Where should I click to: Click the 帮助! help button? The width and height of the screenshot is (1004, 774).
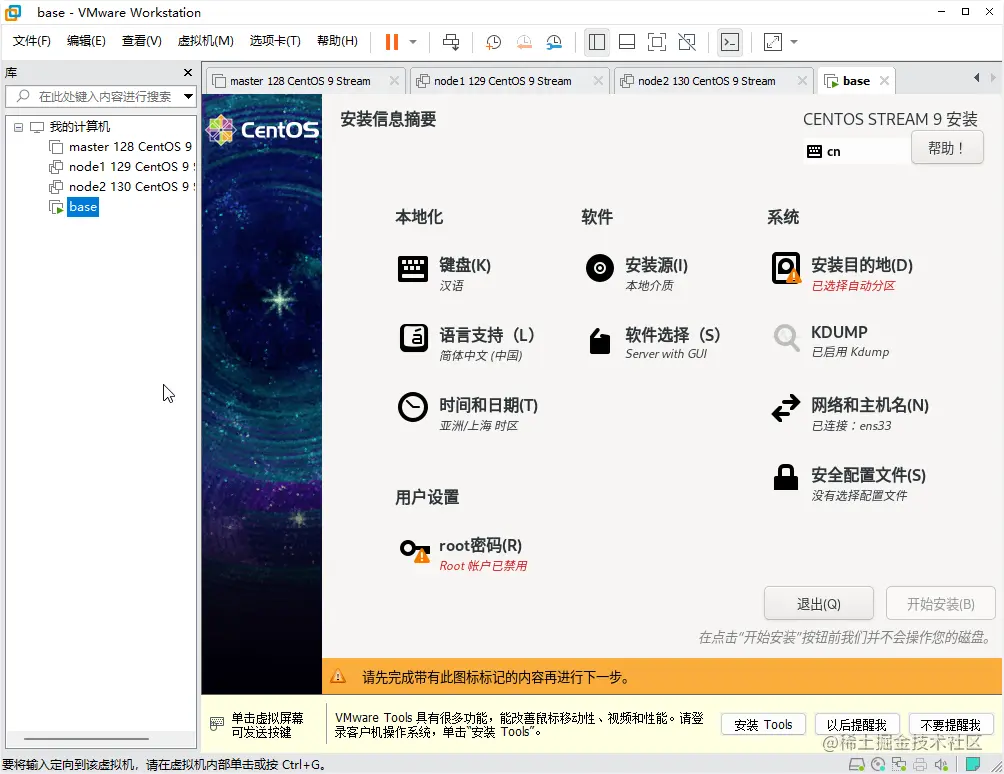pyautogui.click(x=946, y=148)
